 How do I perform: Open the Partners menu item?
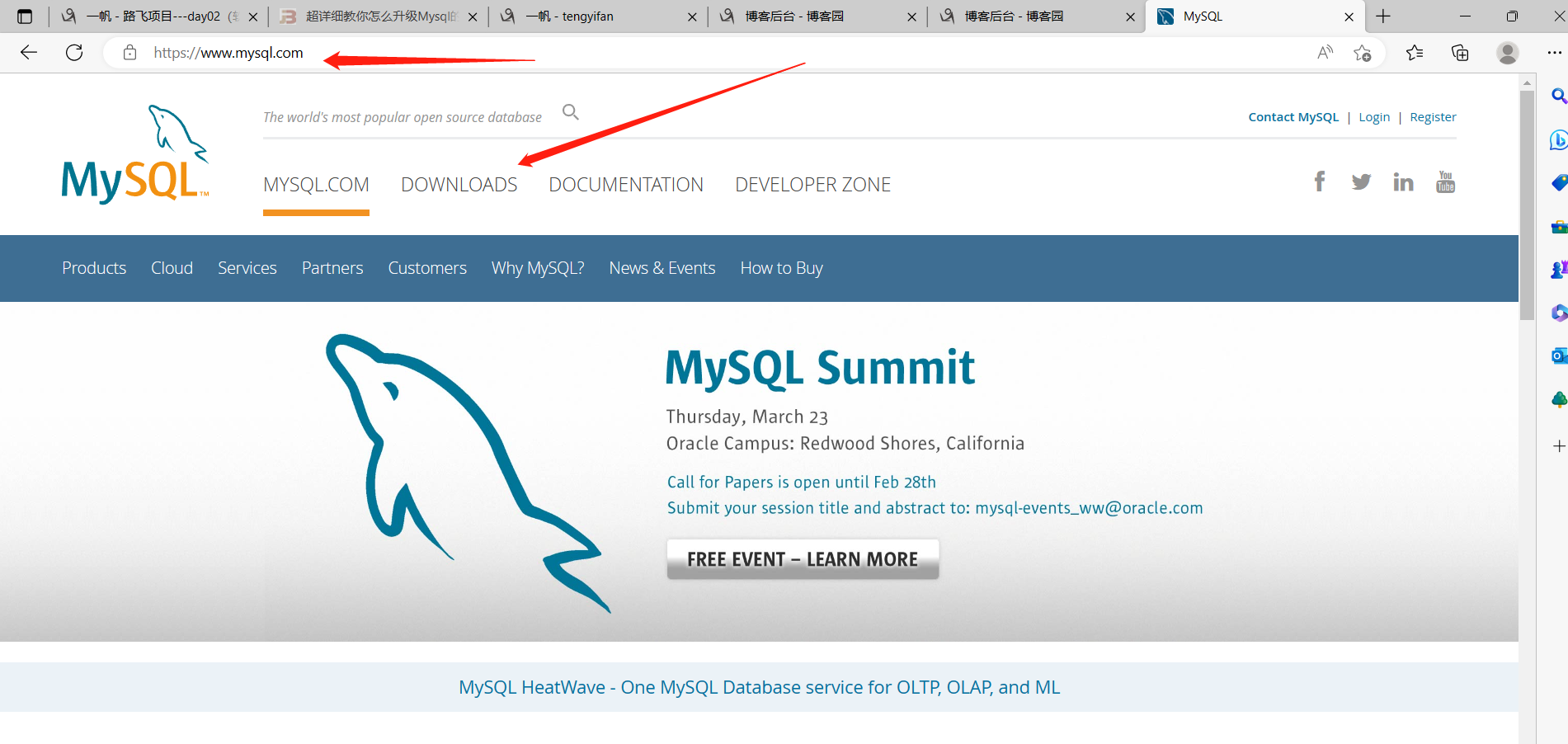[x=332, y=268]
